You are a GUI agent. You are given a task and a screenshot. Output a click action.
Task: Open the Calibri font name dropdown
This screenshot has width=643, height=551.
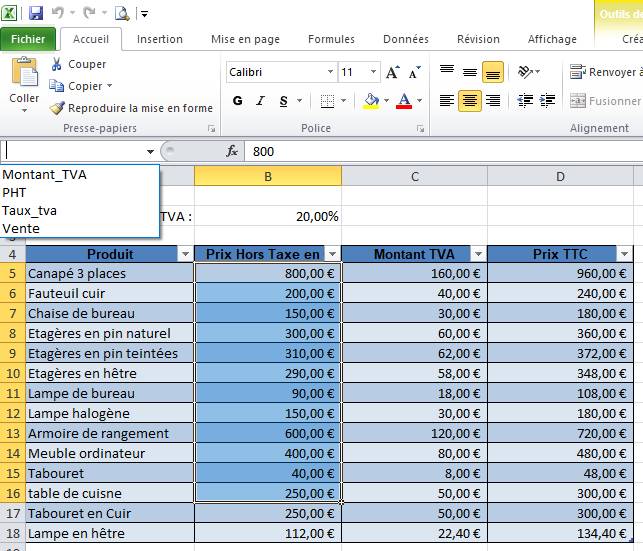click(x=330, y=73)
